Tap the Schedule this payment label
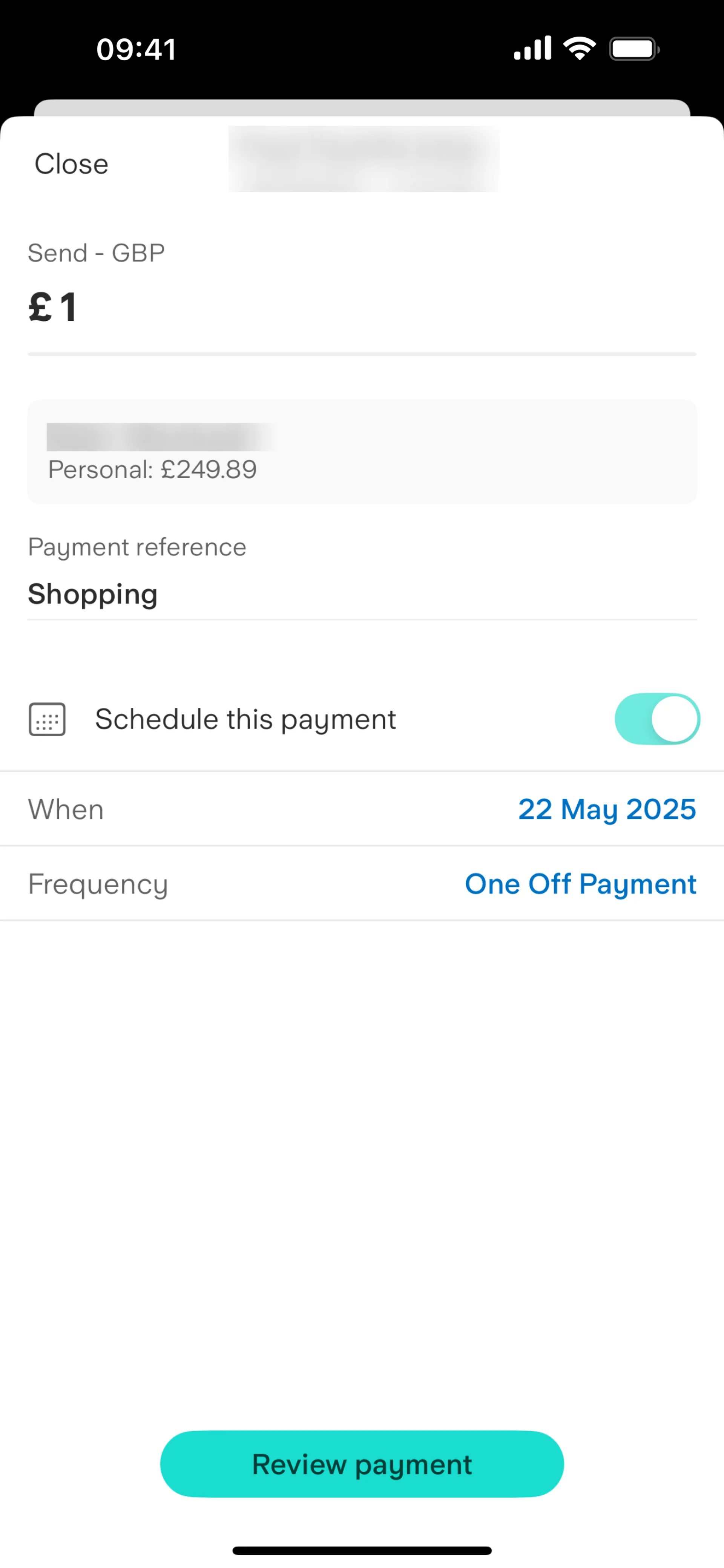Screen dimensions: 724x1568 click(x=245, y=719)
